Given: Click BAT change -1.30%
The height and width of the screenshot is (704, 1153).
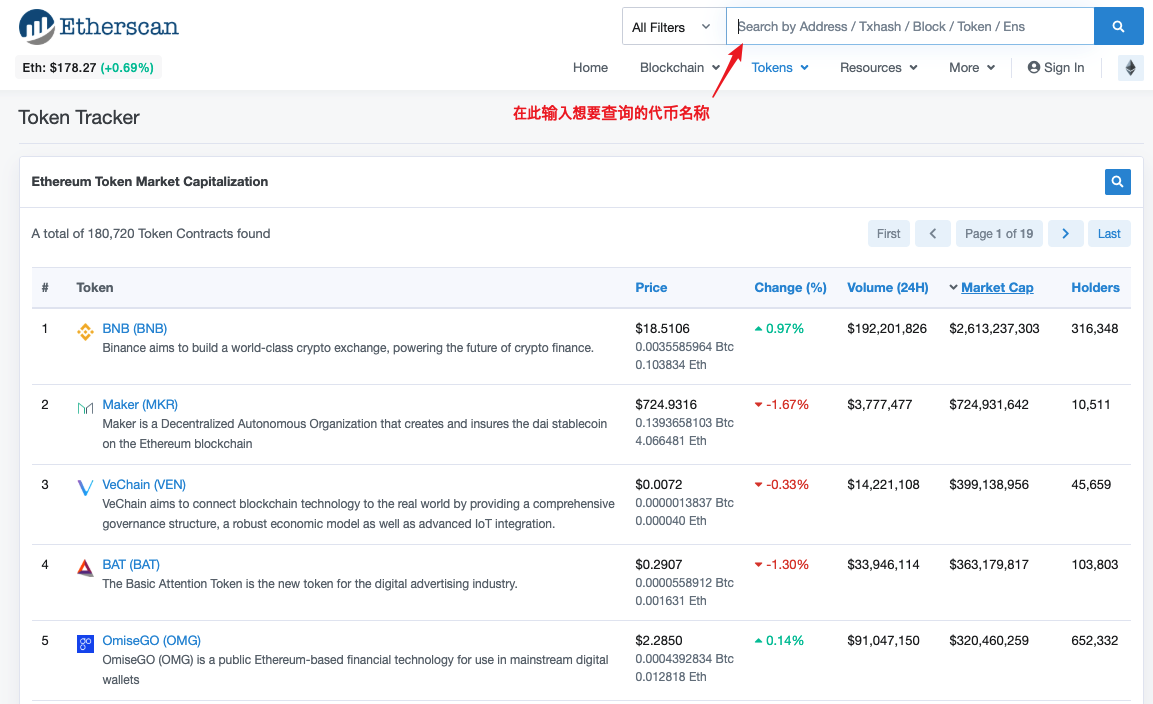Looking at the screenshot, I should 782,565.
